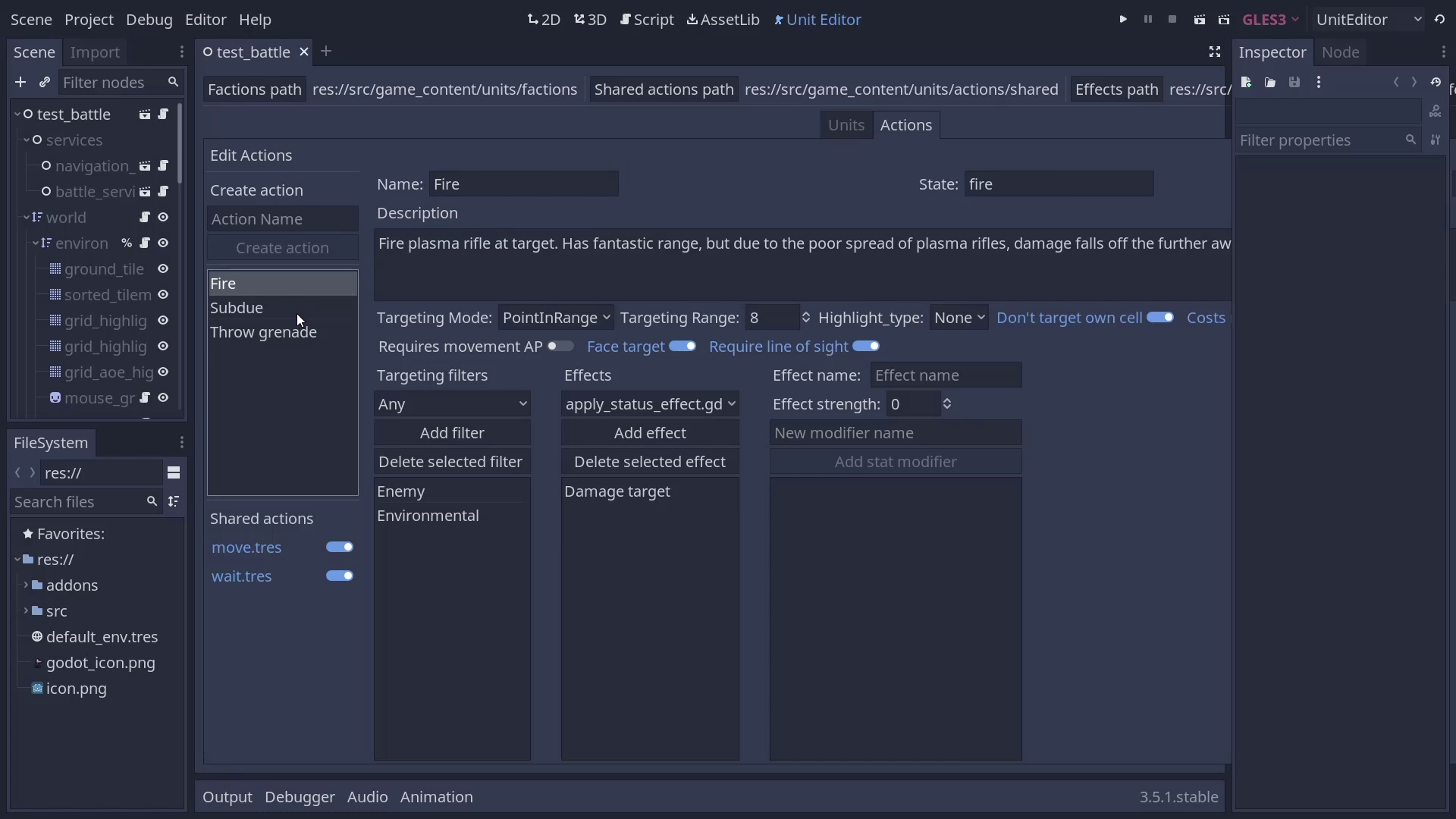The image size is (1456, 819).
Task: Disable Face target switch
Action: tap(682, 347)
